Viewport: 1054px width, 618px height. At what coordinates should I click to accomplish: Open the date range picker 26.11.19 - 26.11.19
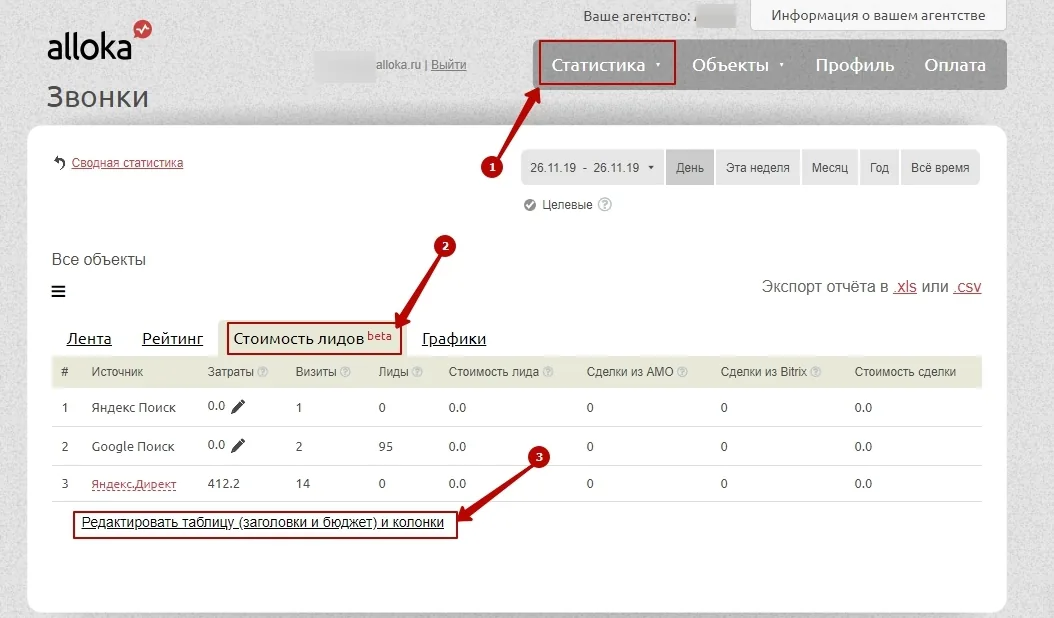pyautogui.click(x=592, y=167)
